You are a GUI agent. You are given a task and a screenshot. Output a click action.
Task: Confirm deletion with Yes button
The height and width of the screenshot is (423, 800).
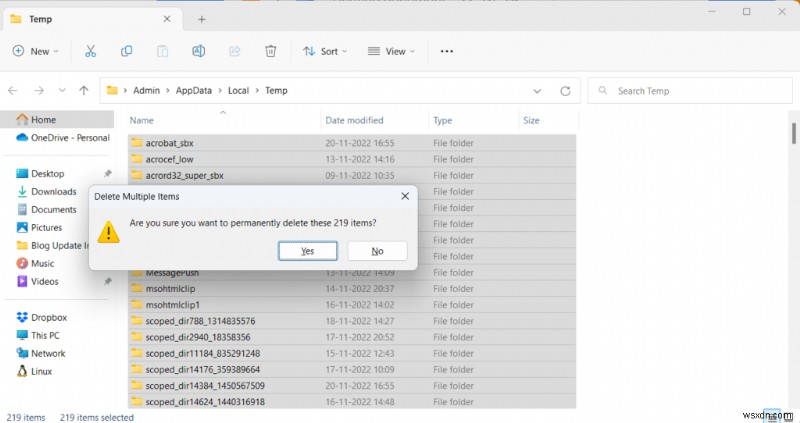(x=308, y=251)
